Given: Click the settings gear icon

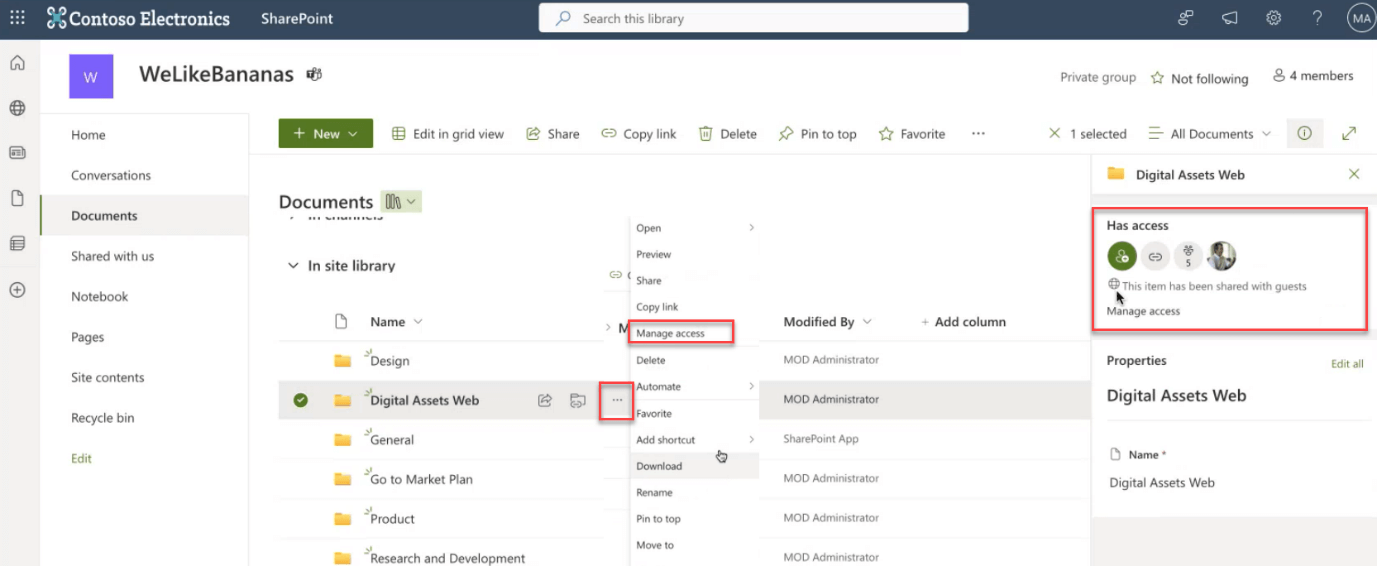Looking at the screenshot, I should [x=1273, y=18].
